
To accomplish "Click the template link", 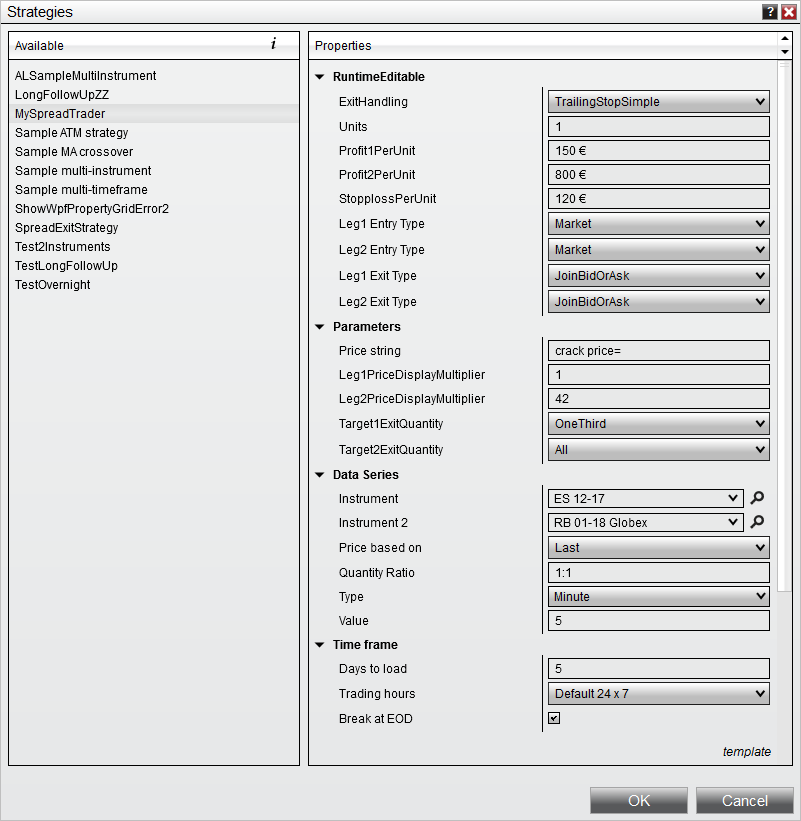I will click(747, 752).
